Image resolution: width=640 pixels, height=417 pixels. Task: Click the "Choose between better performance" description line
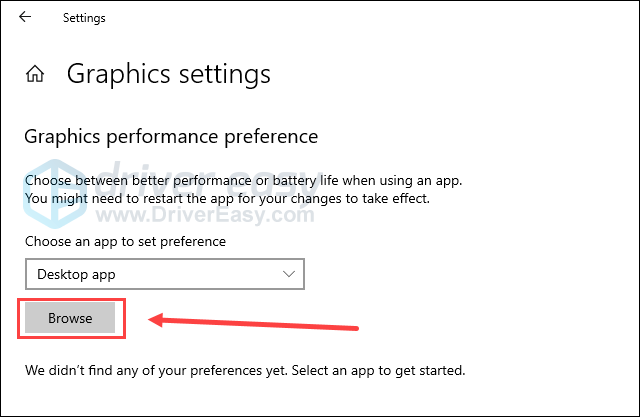point(243,180)
